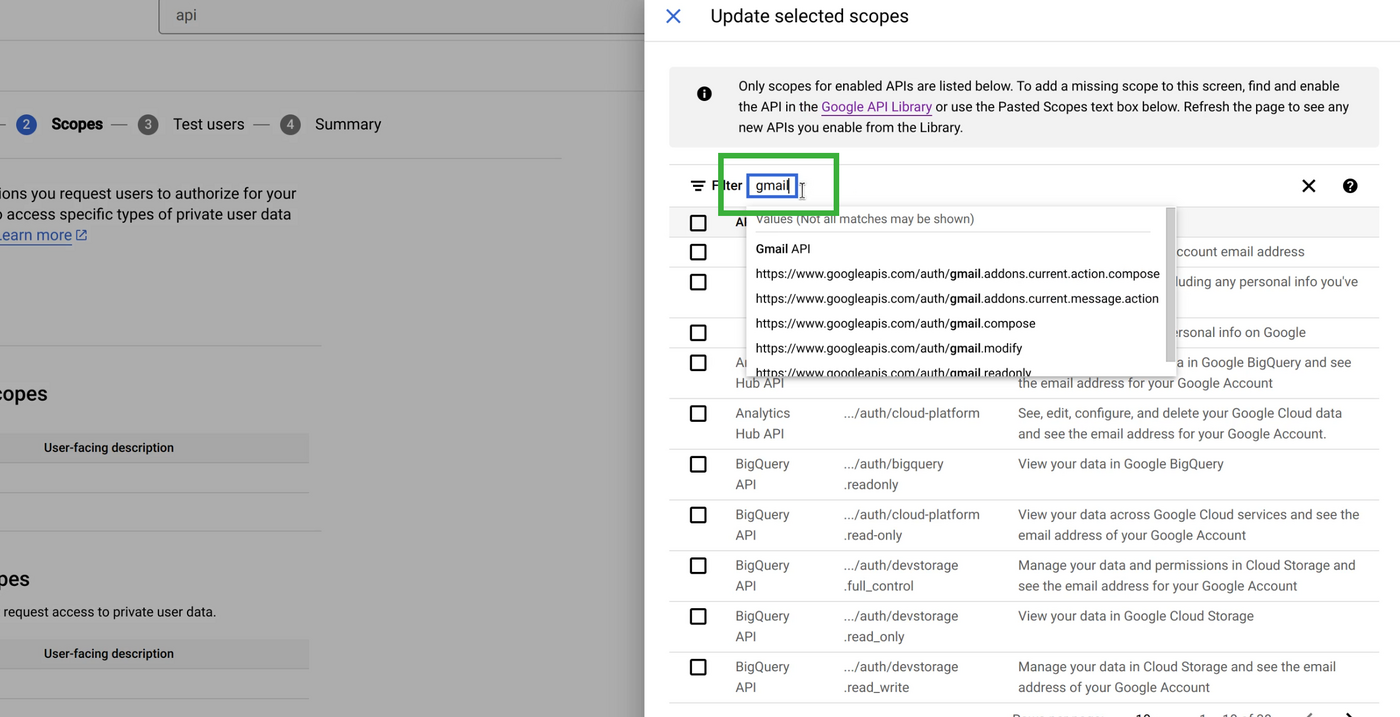Click the filter funnel icon

click(697, 185)
